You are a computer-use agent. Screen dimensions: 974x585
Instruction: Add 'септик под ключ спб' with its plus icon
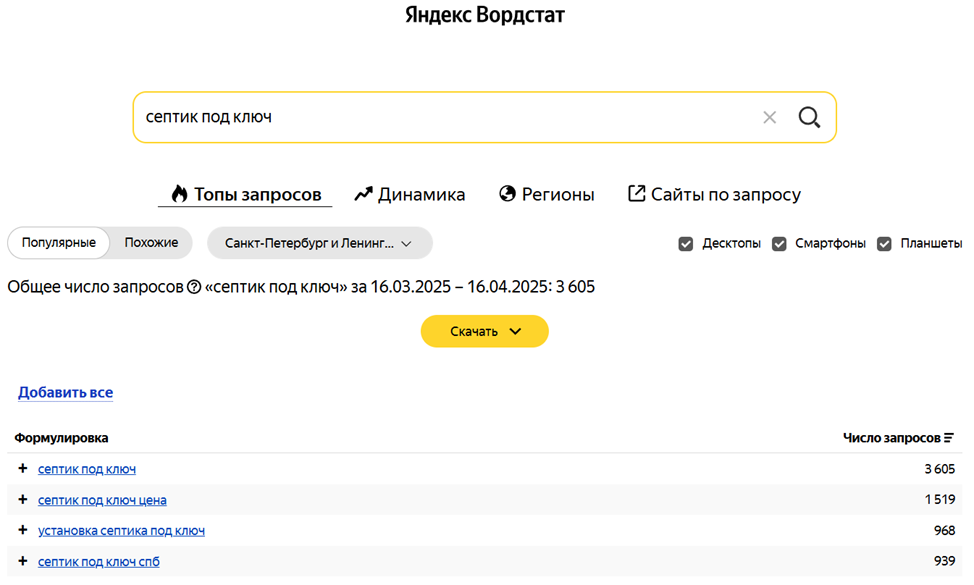click(23, 561)
